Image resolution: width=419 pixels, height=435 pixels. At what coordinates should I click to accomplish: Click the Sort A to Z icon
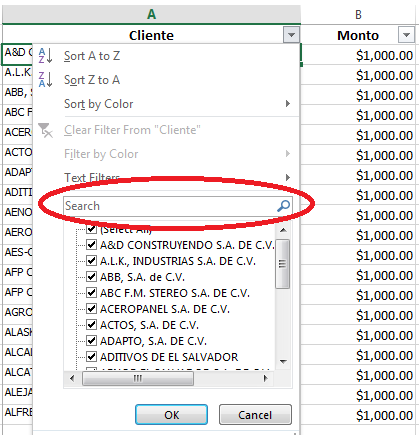tap(45, 56)
